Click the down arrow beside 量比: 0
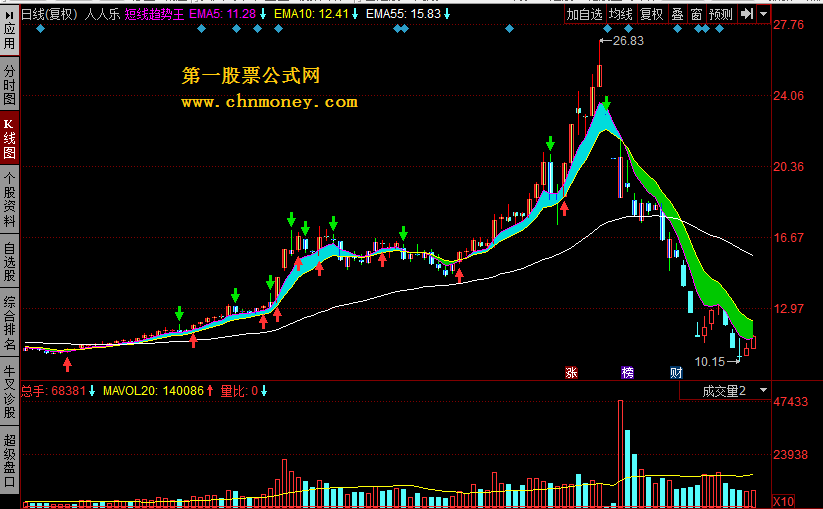The width and height of the screenshot is (823, 509). pos(264,391)
